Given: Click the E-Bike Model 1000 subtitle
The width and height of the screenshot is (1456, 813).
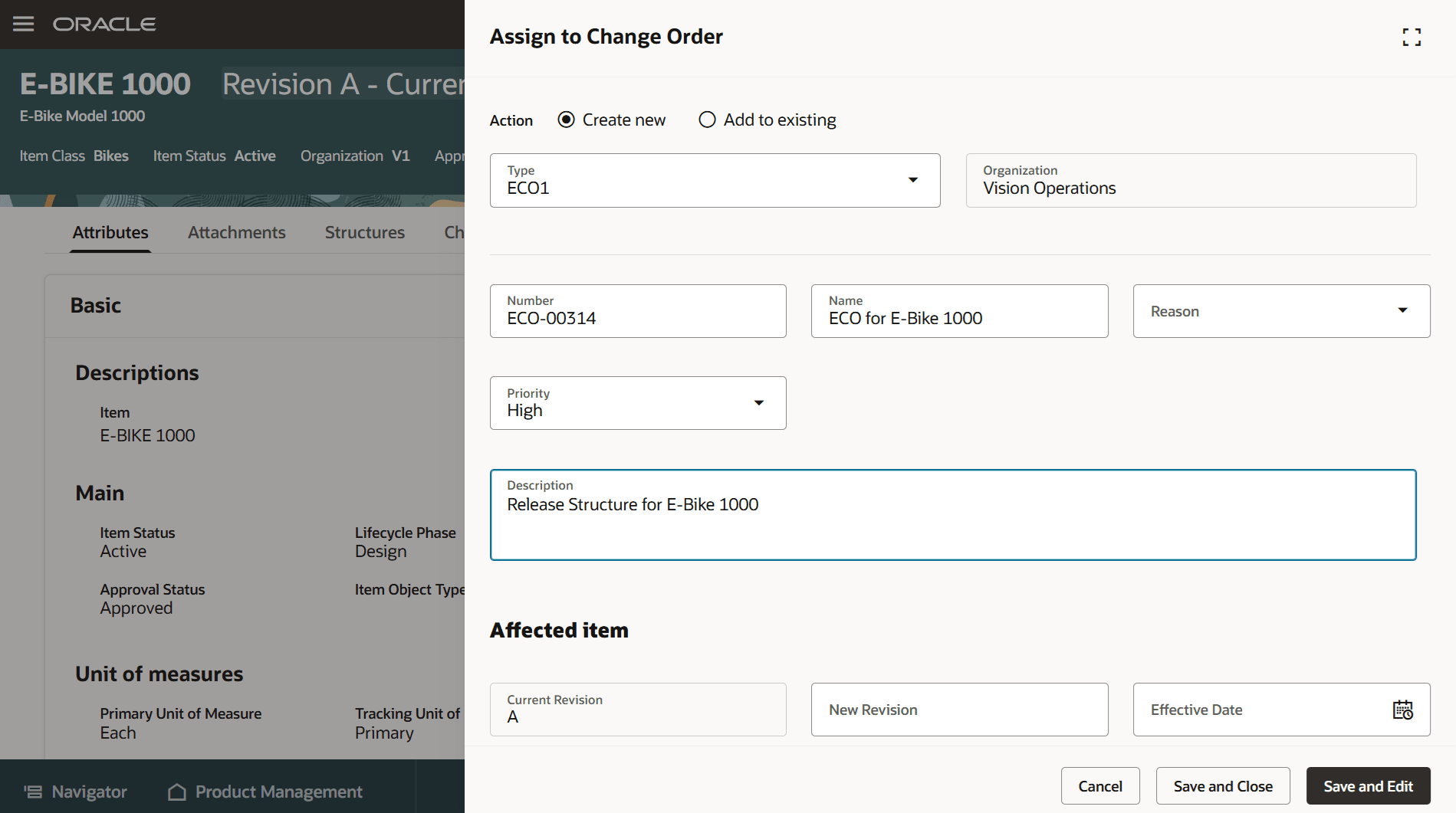Looking at the screenshot, I should (83, 116).
